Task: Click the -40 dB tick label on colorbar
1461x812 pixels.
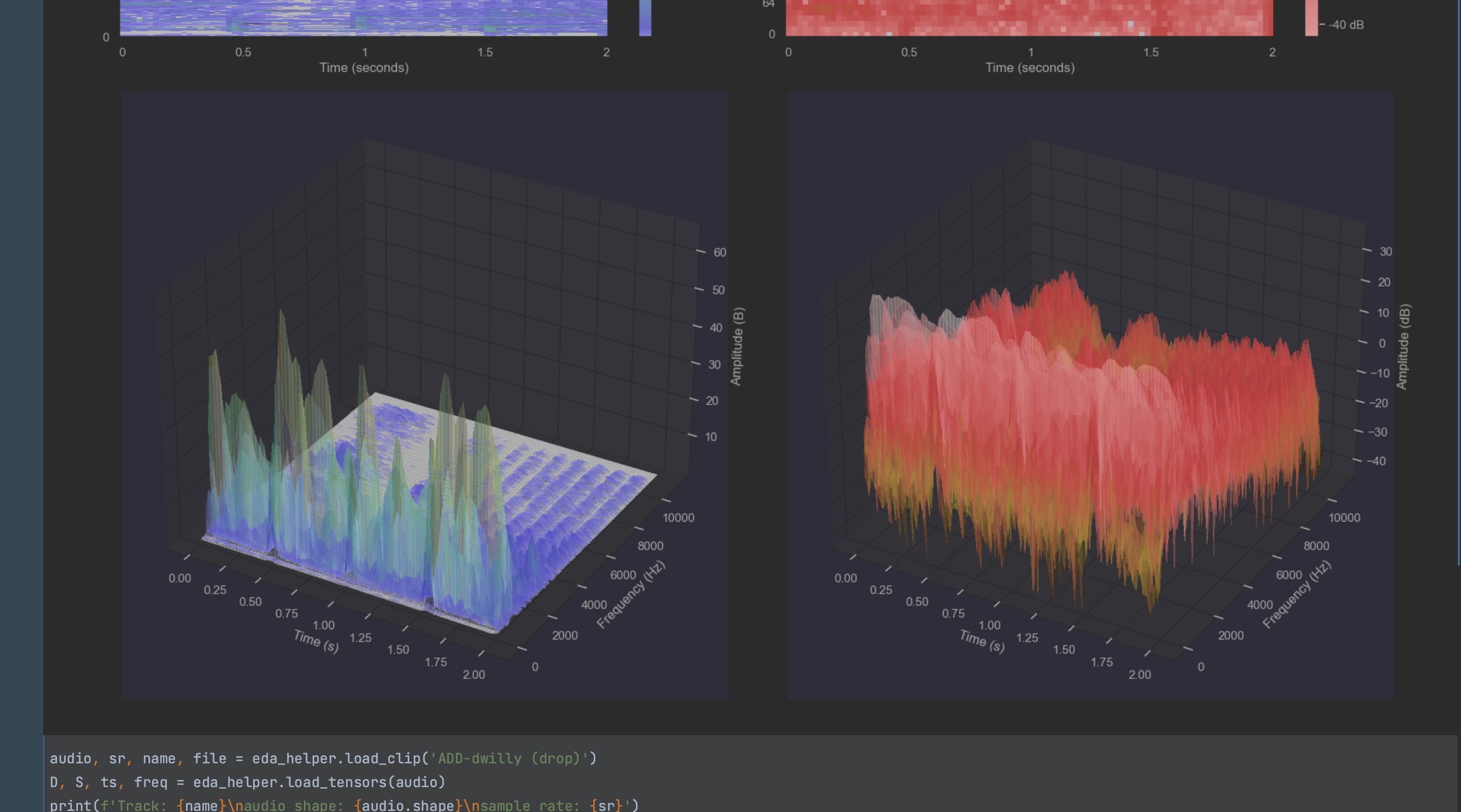Action: click(x=1345, y=25)
